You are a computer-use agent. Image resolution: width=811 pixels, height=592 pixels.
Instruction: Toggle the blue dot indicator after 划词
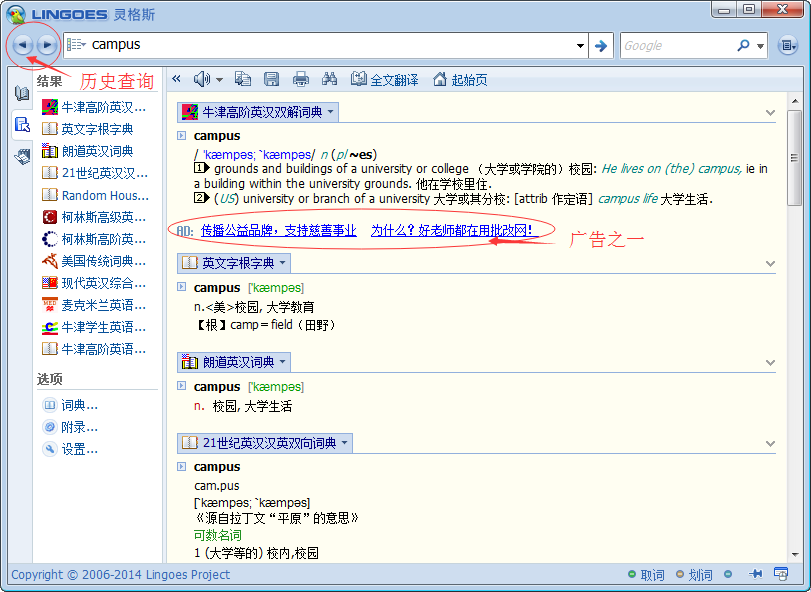728,574
